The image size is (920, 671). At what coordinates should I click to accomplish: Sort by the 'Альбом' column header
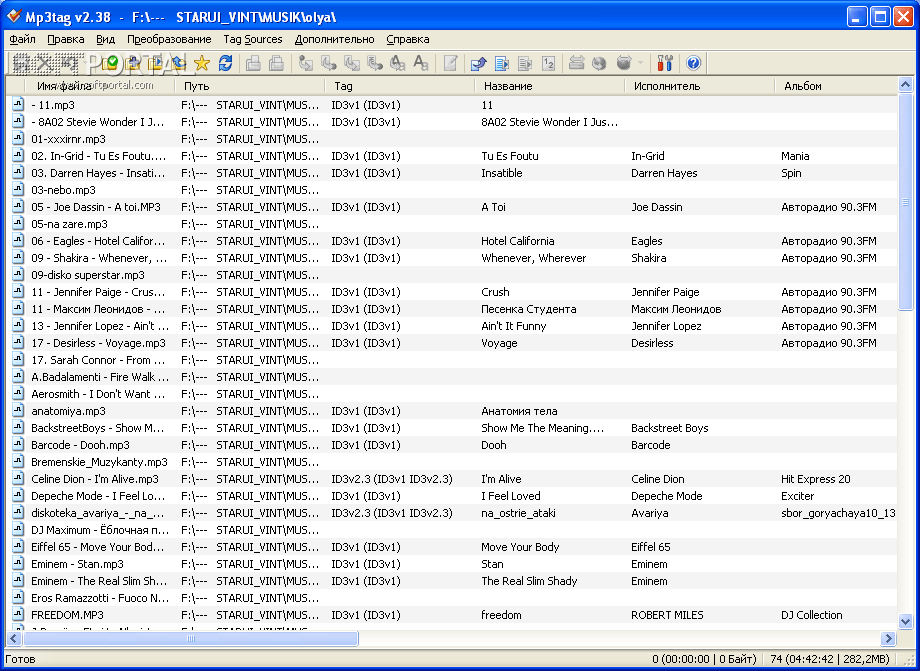[836, 86]
